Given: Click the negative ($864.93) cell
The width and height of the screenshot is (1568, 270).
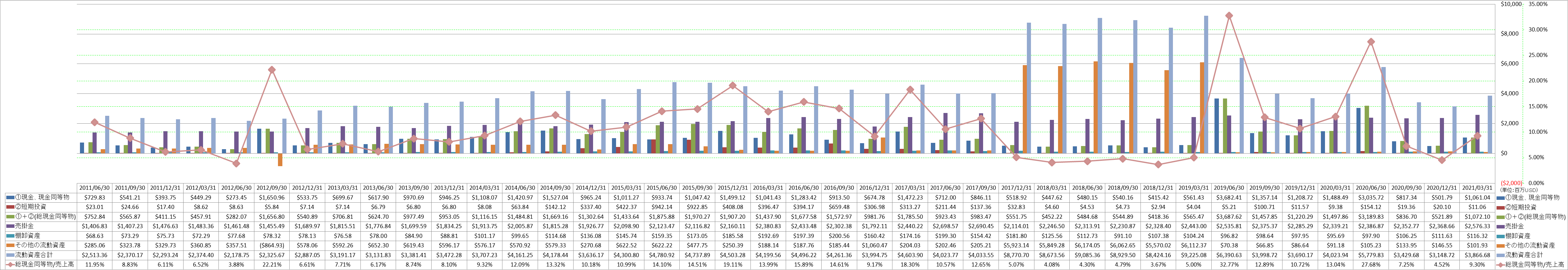Looking at the screenshot, I should coord(271,245).
